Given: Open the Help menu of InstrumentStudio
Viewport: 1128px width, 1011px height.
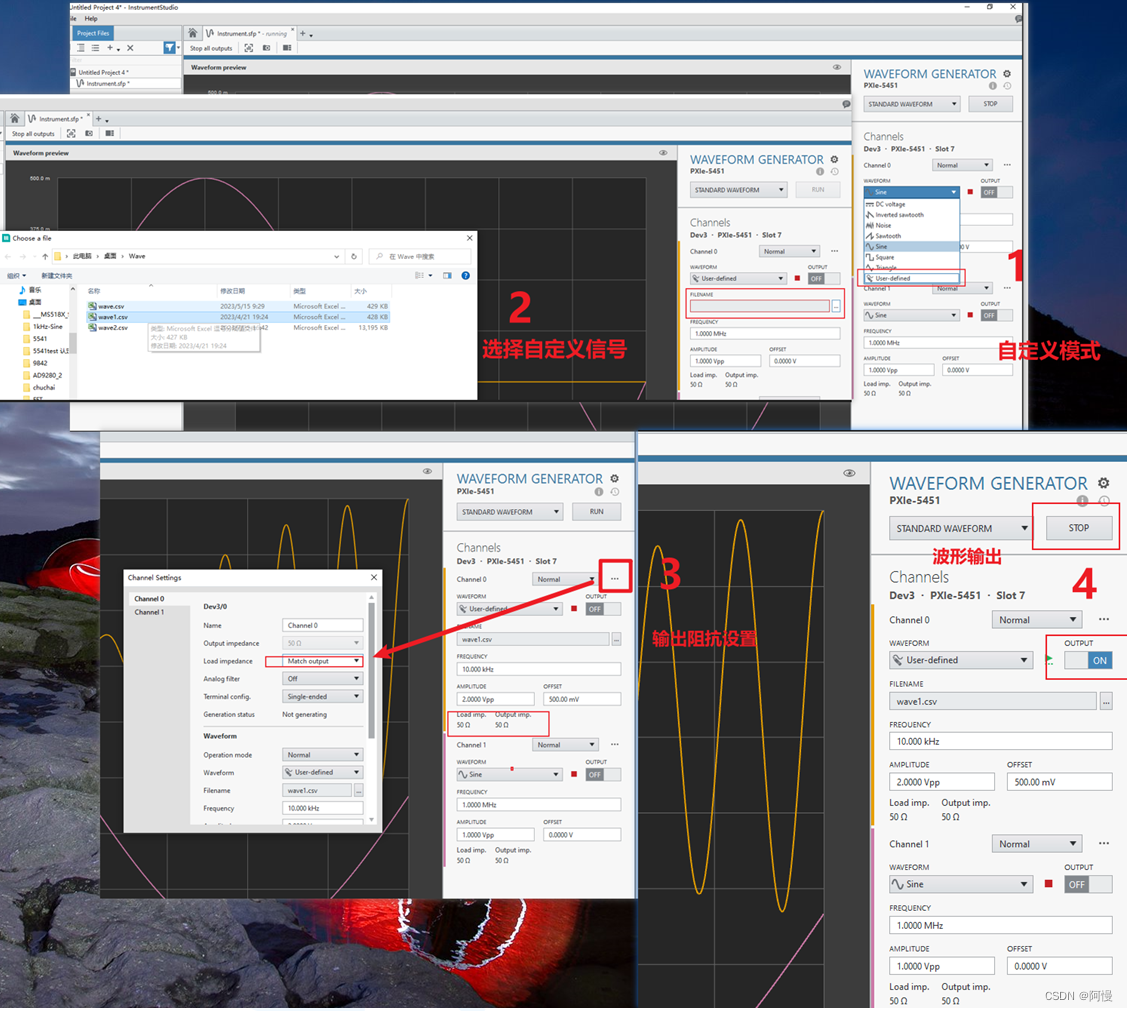Looking at the screenshot, I should coord(91,19).
